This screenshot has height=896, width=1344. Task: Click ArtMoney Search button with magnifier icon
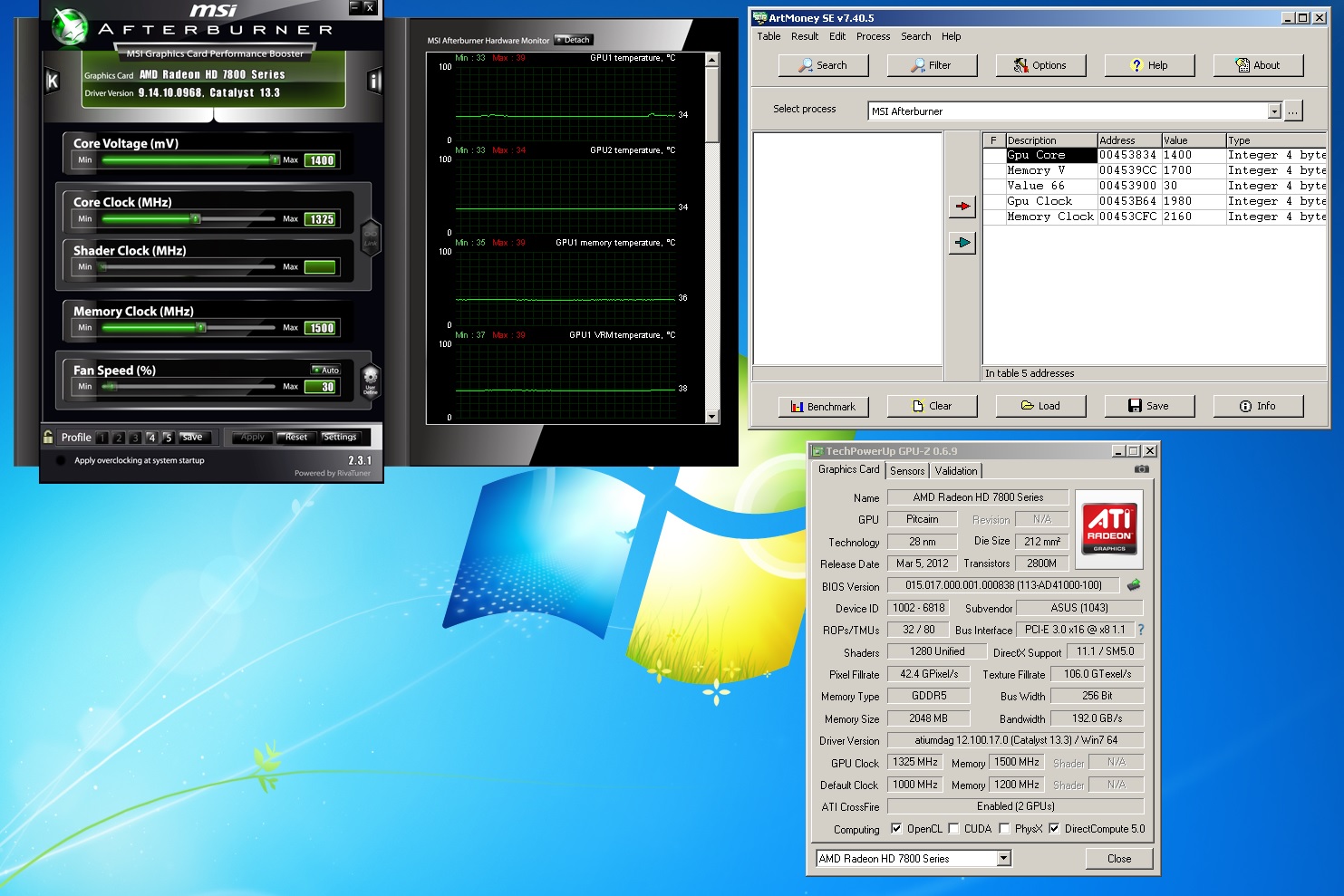[x=823, y=65]
